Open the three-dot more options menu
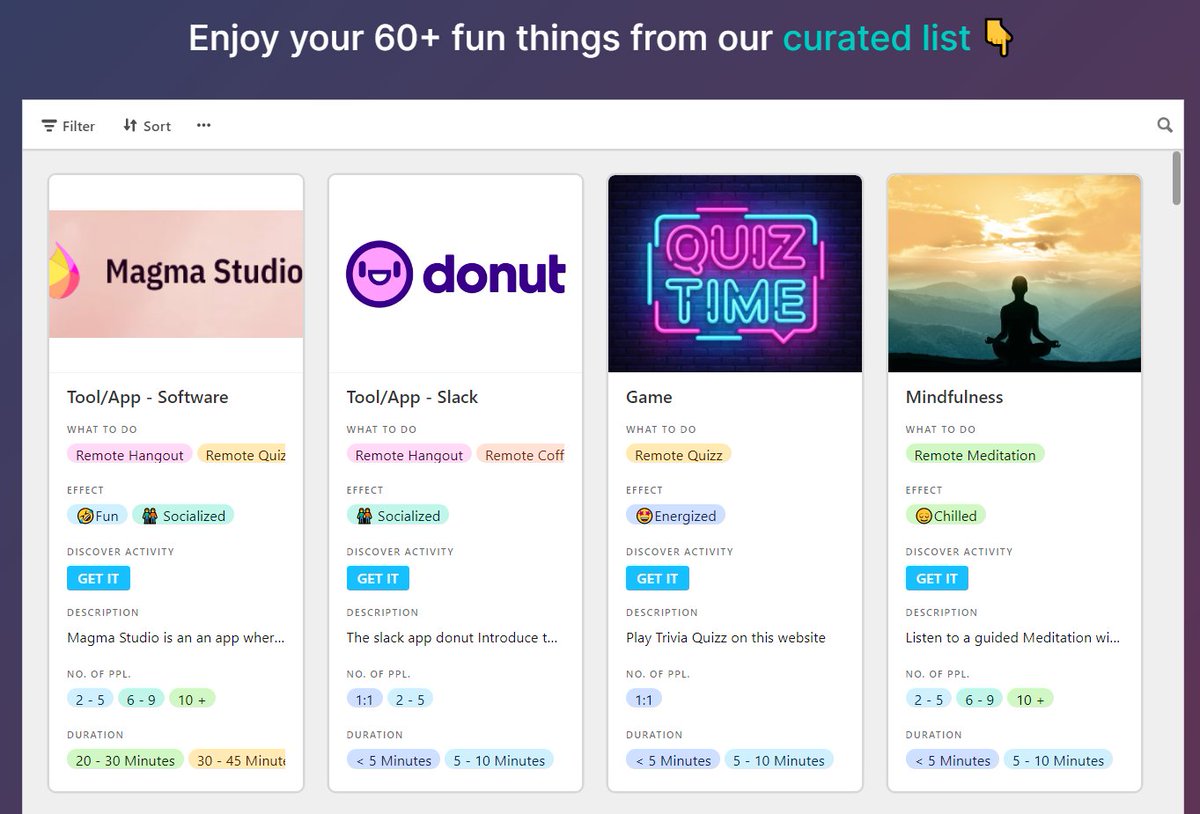Viewport: 1200px width, 814px height. [204, 125]
